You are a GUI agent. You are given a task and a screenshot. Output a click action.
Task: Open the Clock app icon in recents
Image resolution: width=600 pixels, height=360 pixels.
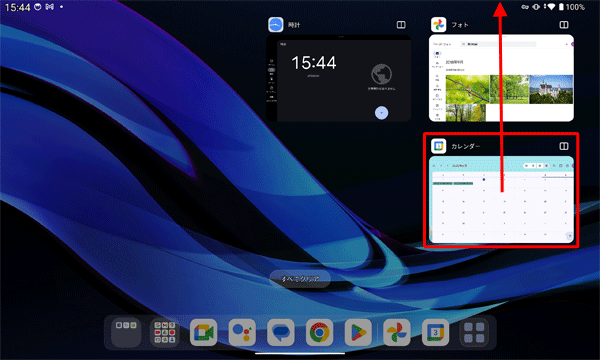(x=276, y=25)
